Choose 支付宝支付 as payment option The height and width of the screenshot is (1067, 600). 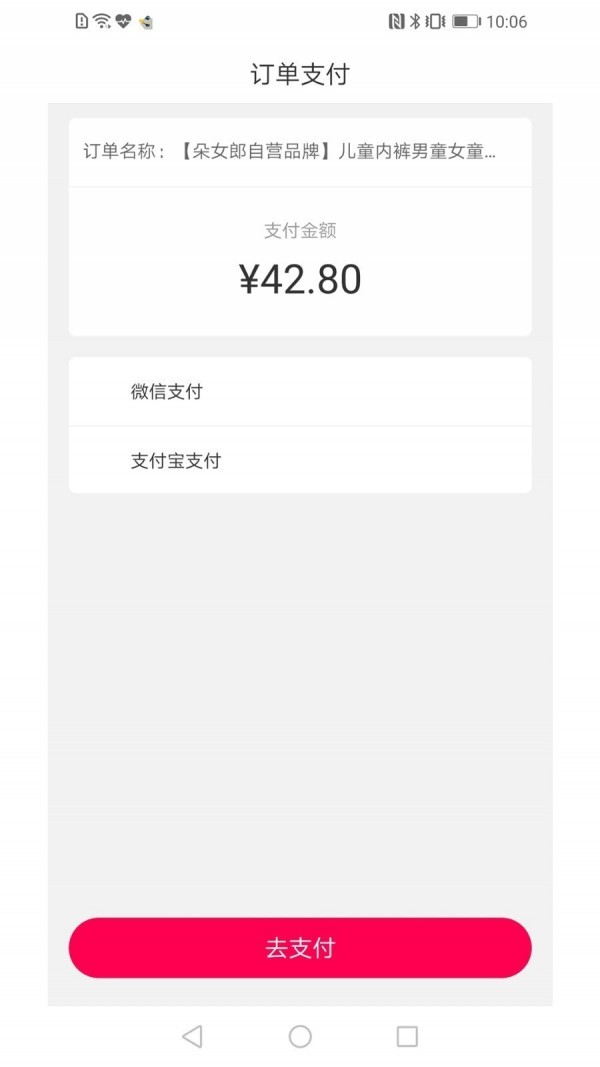coord(176,461)
